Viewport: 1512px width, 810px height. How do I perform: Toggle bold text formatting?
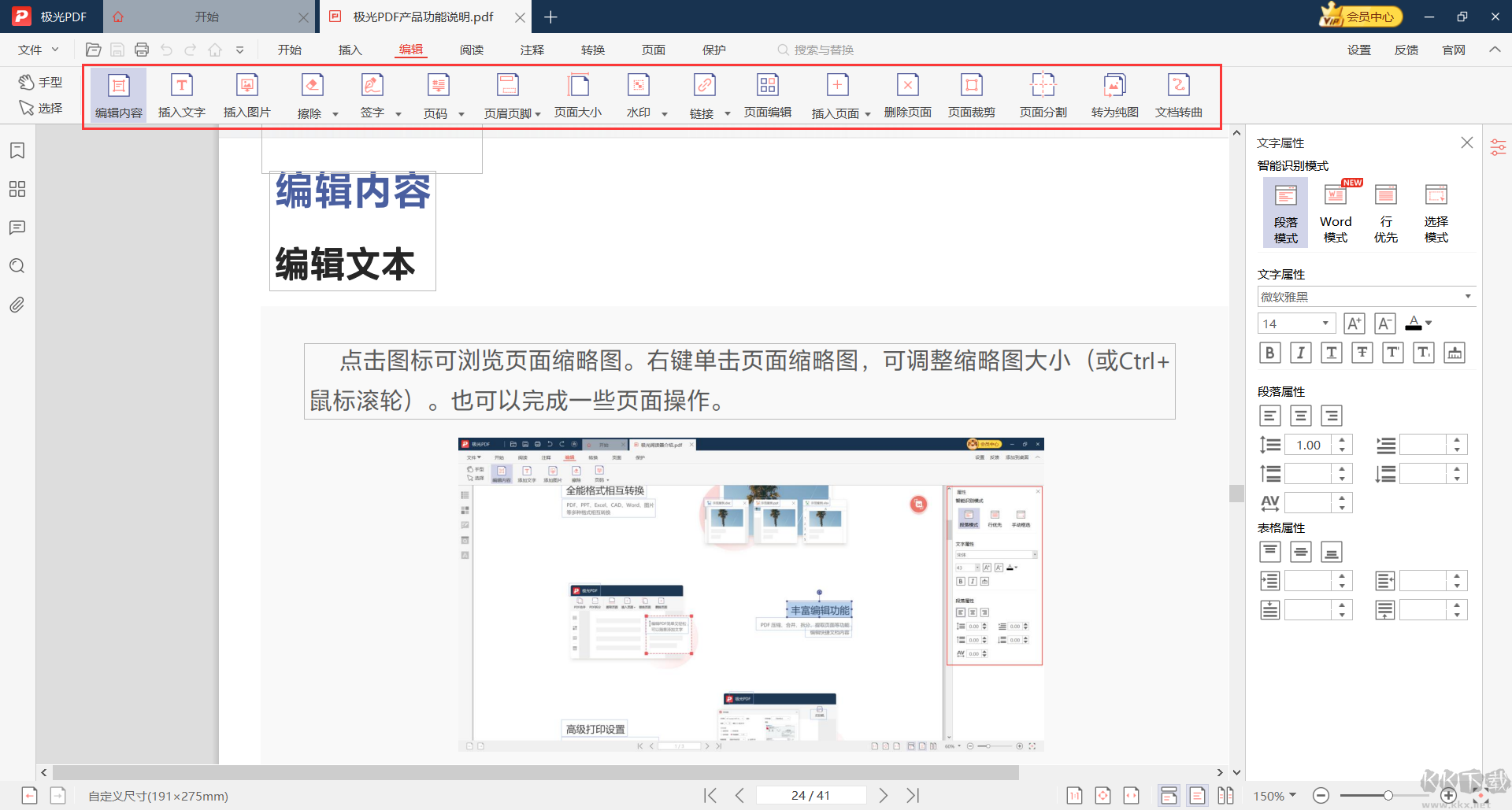pos(1269,353)
